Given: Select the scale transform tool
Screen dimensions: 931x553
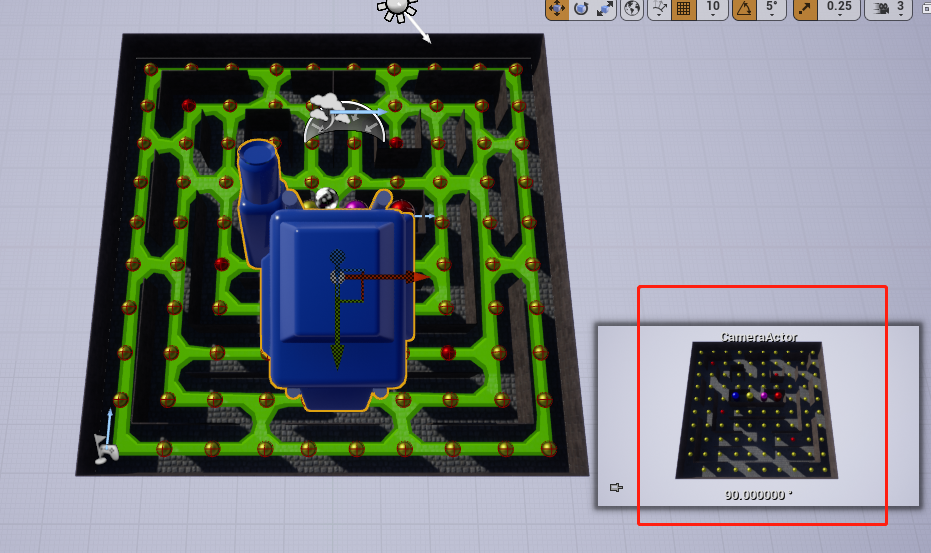Looking at the screenshot, I should [604, 8].
